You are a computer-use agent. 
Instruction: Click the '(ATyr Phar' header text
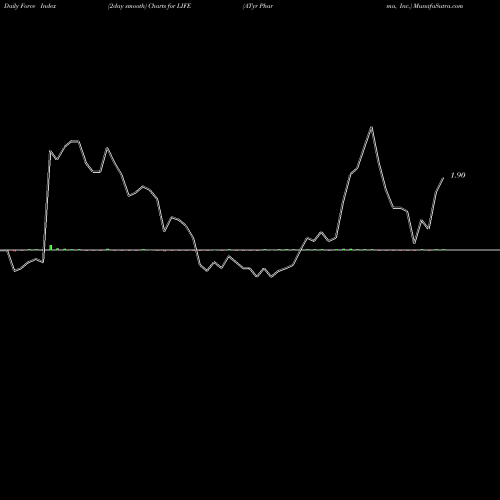[258, 6]
